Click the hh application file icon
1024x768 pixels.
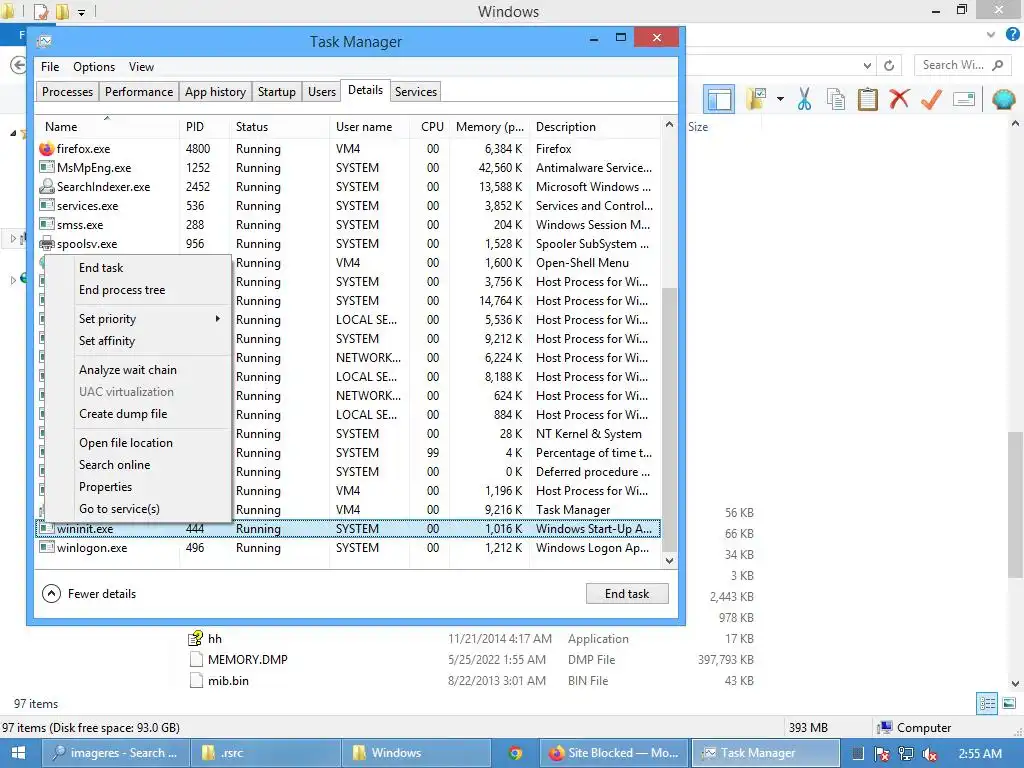pos(195,639)
